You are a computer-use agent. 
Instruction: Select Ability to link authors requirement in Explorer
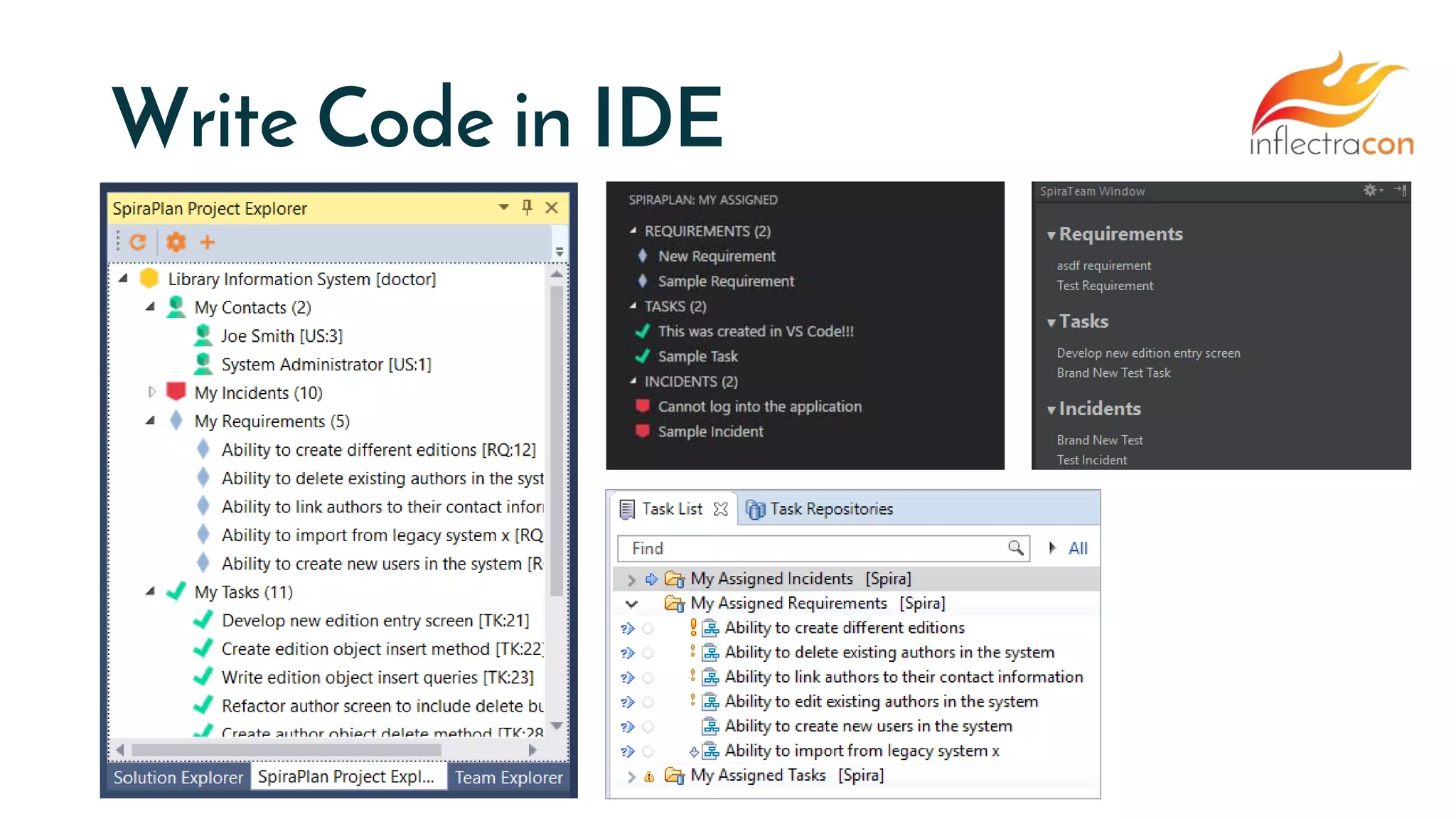[382, 506]
